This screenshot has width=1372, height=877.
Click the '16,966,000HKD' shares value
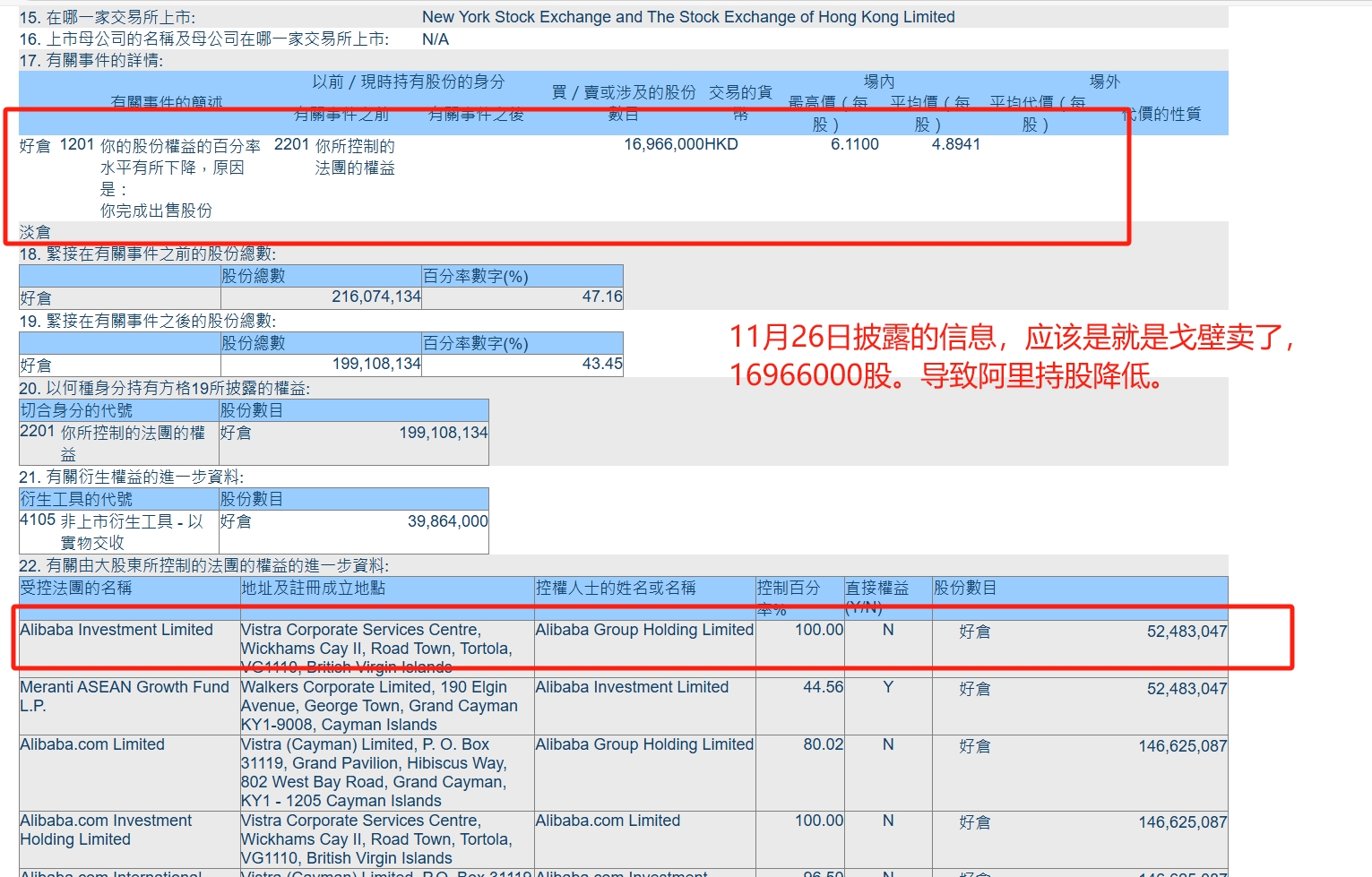(681, 144)
